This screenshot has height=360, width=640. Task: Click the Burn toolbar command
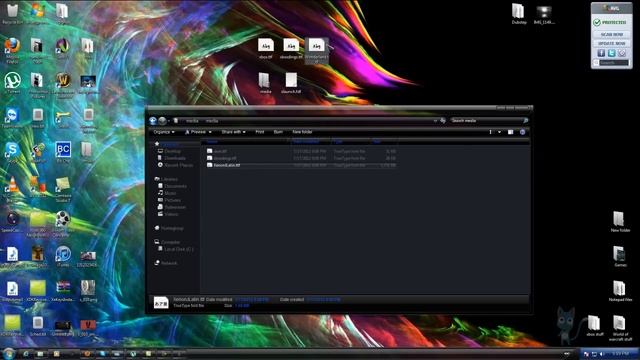coord(278,132)
